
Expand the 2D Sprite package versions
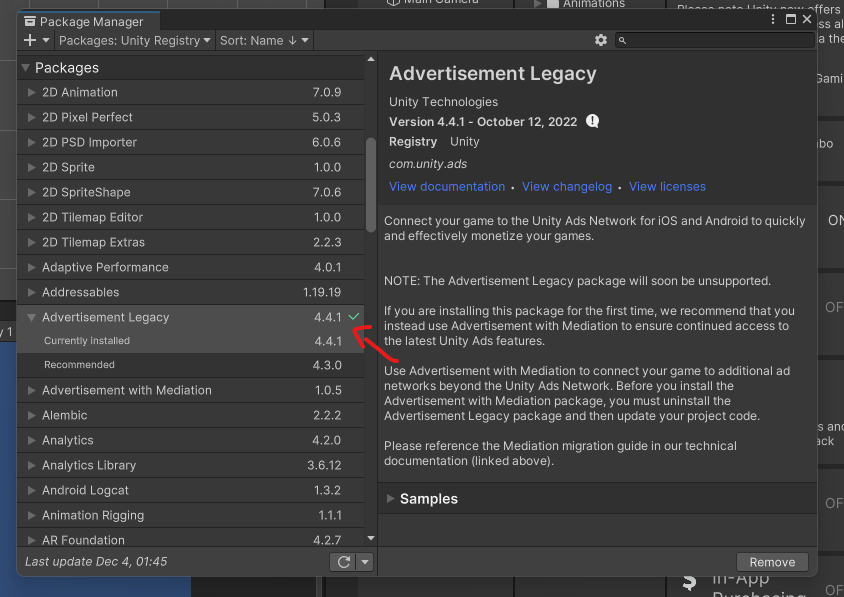31,167
